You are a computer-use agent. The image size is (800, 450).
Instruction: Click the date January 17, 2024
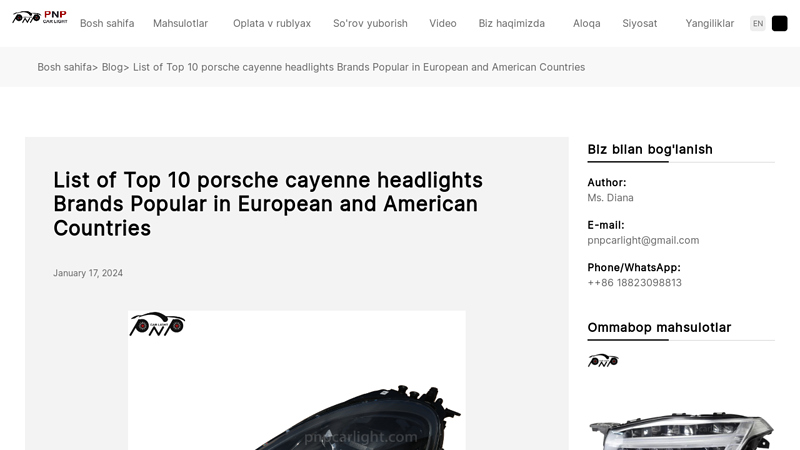[88, 273]
